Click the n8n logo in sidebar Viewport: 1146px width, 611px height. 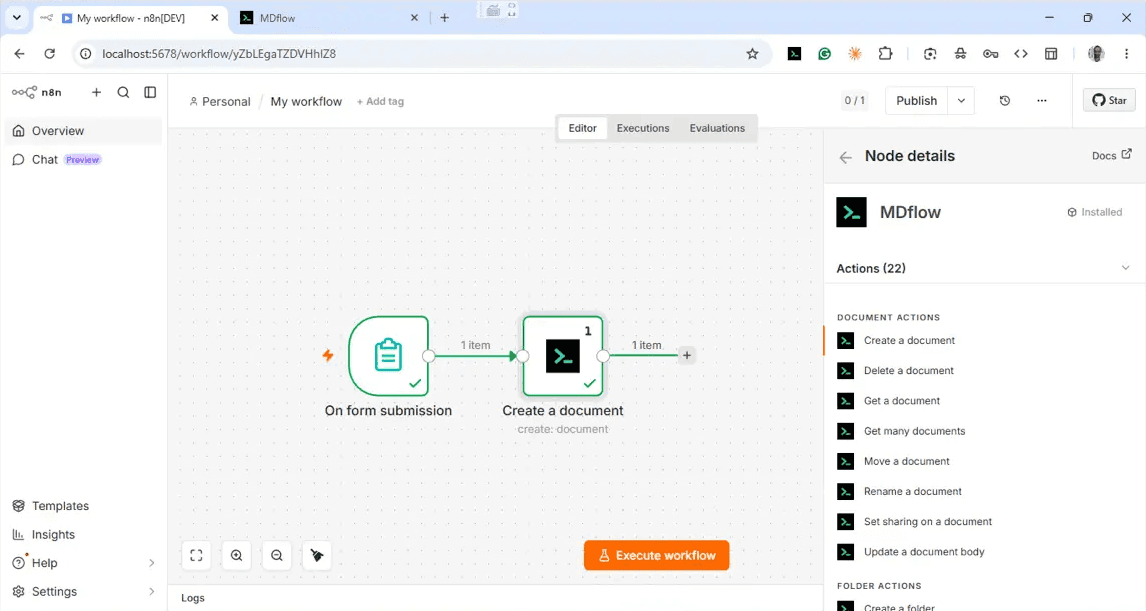[x=37, y=93]
